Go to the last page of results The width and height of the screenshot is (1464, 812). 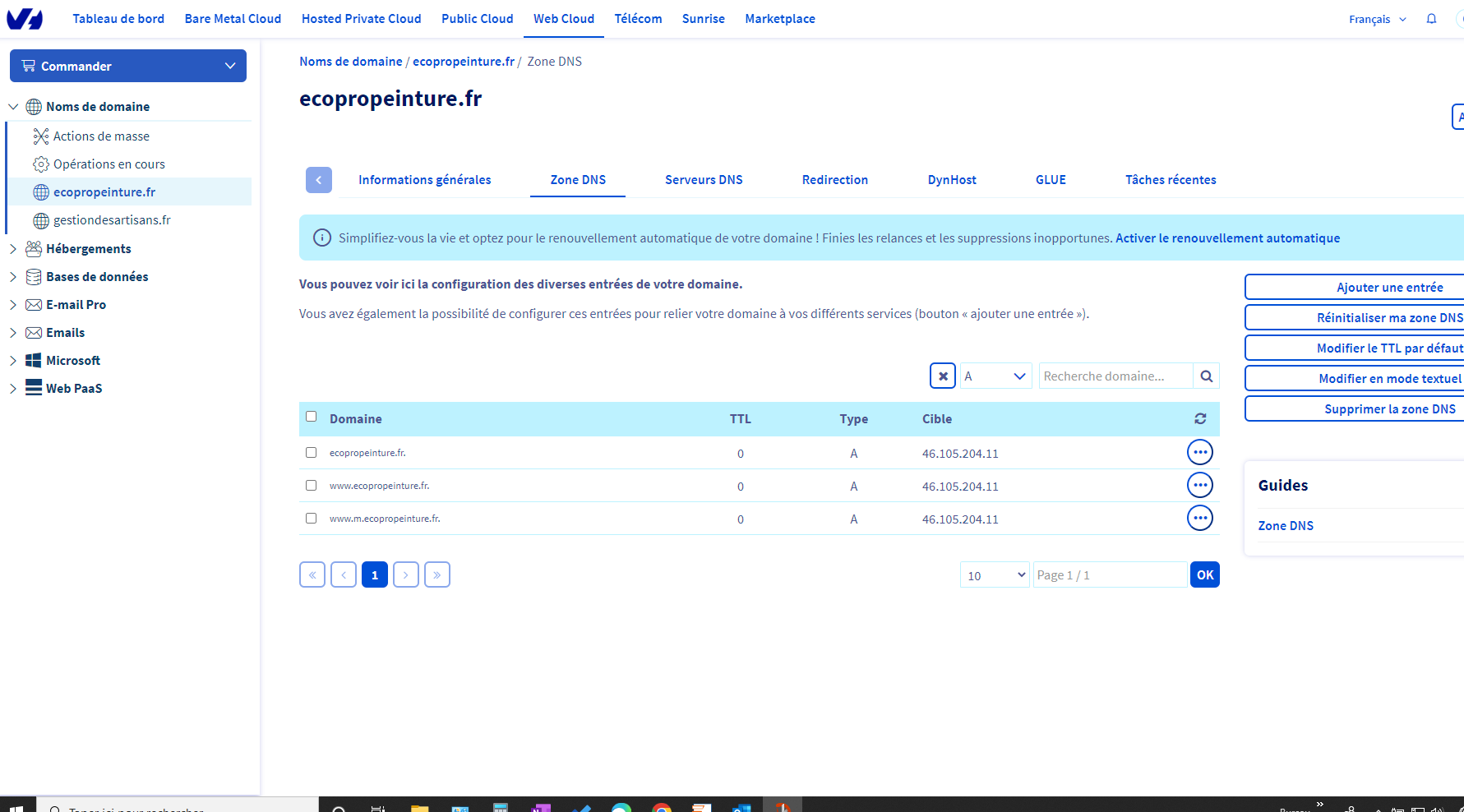coord(437,575)
